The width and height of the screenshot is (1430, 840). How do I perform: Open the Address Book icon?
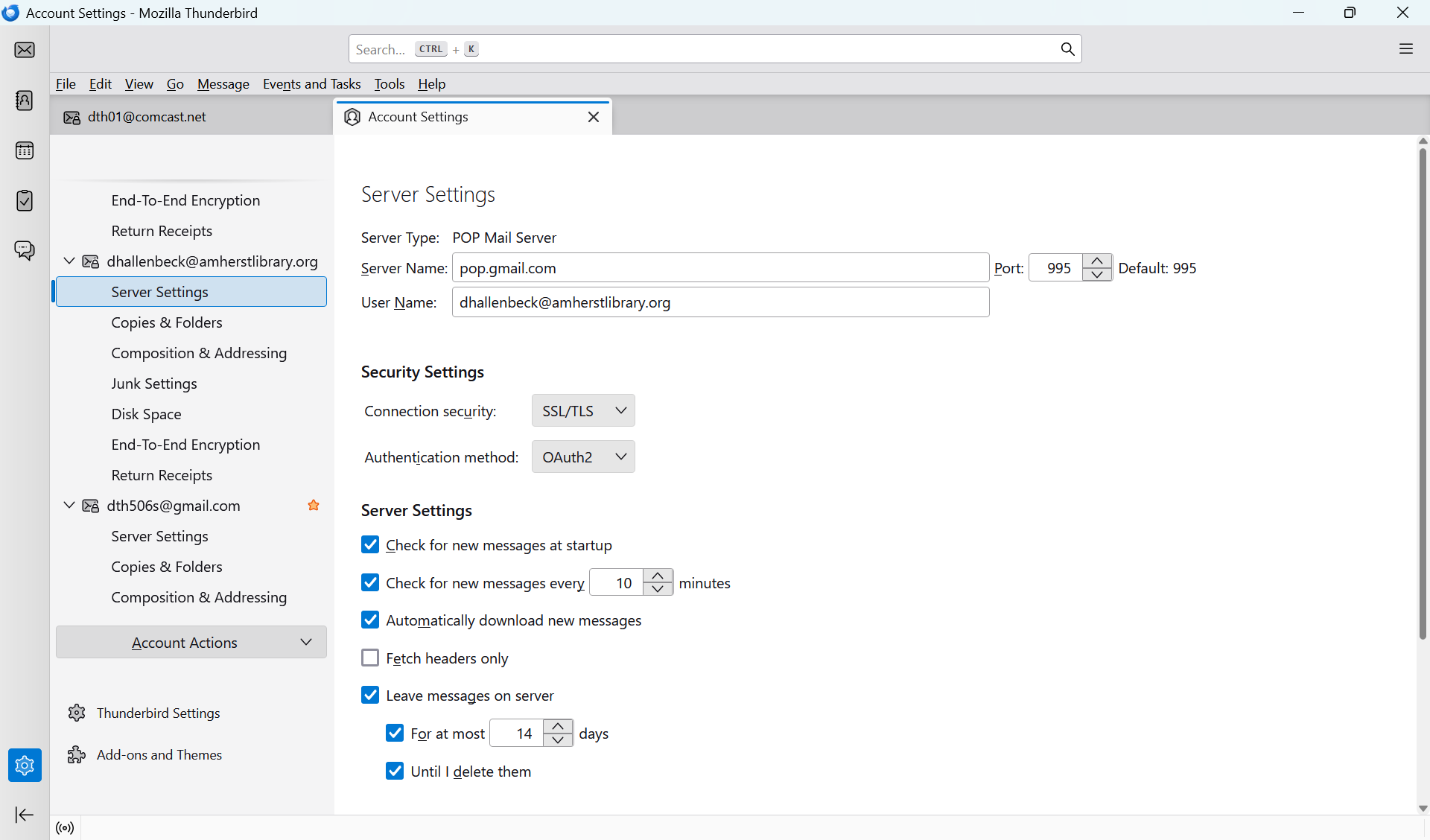tap(25, 101)
